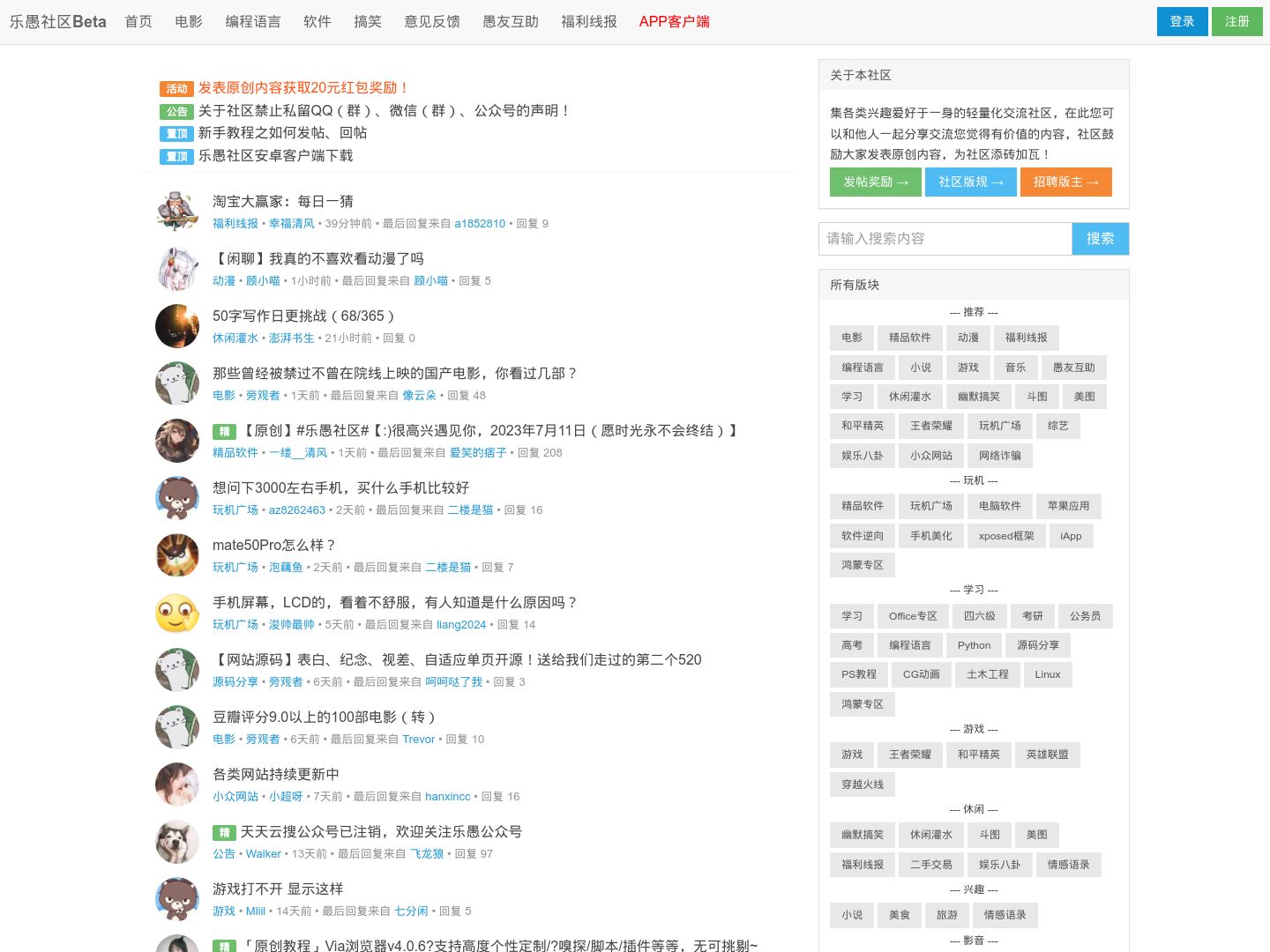Click husky avatar beside 天天云搜公众号 post

(x=177, y=842)
